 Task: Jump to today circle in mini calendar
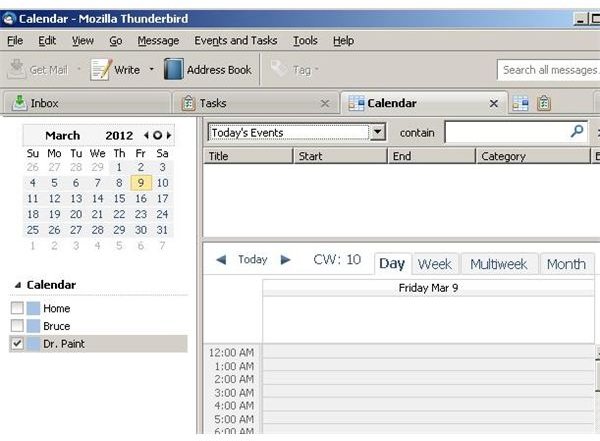click(x=157, y=135)
